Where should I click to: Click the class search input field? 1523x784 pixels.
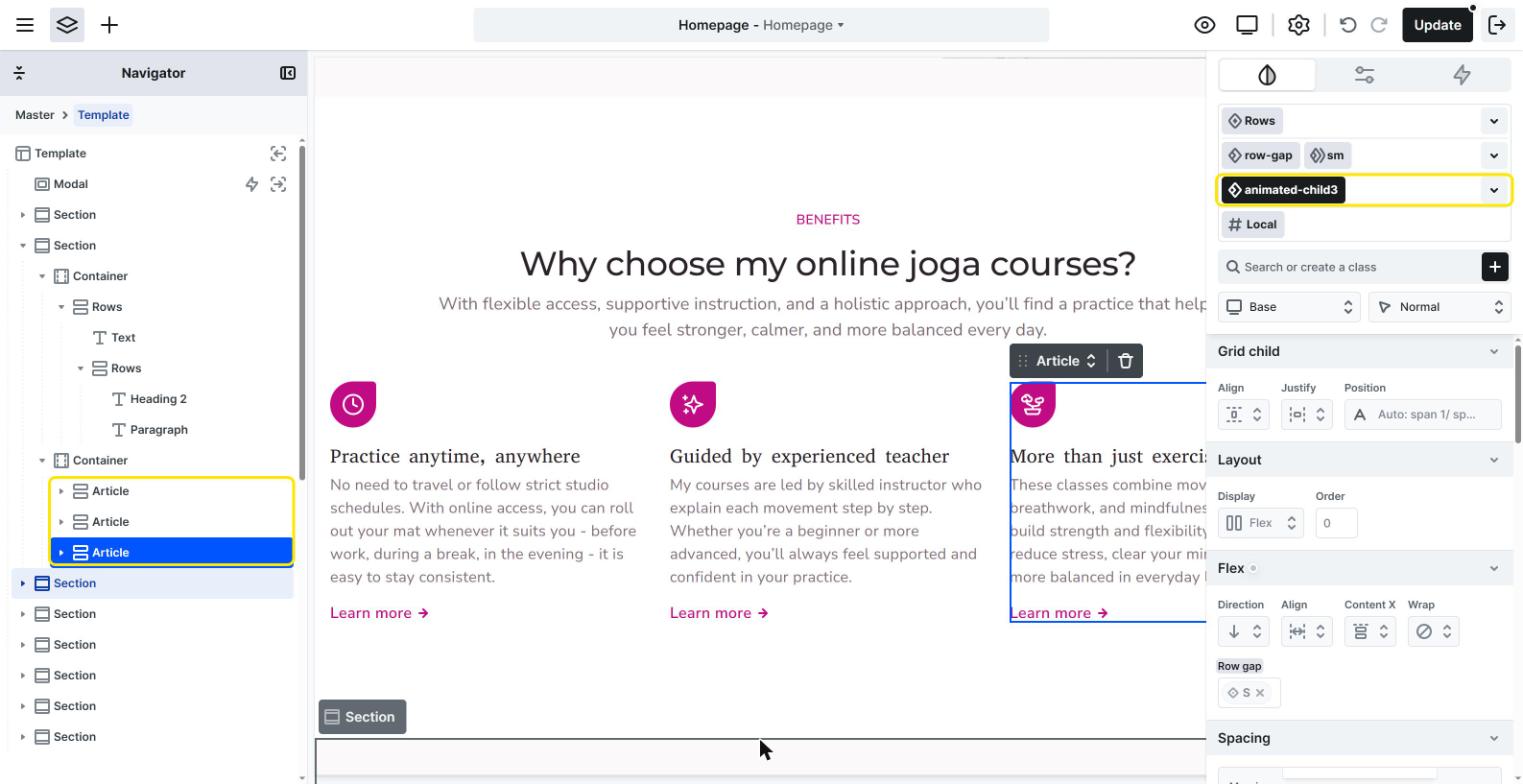point(1348,267)
